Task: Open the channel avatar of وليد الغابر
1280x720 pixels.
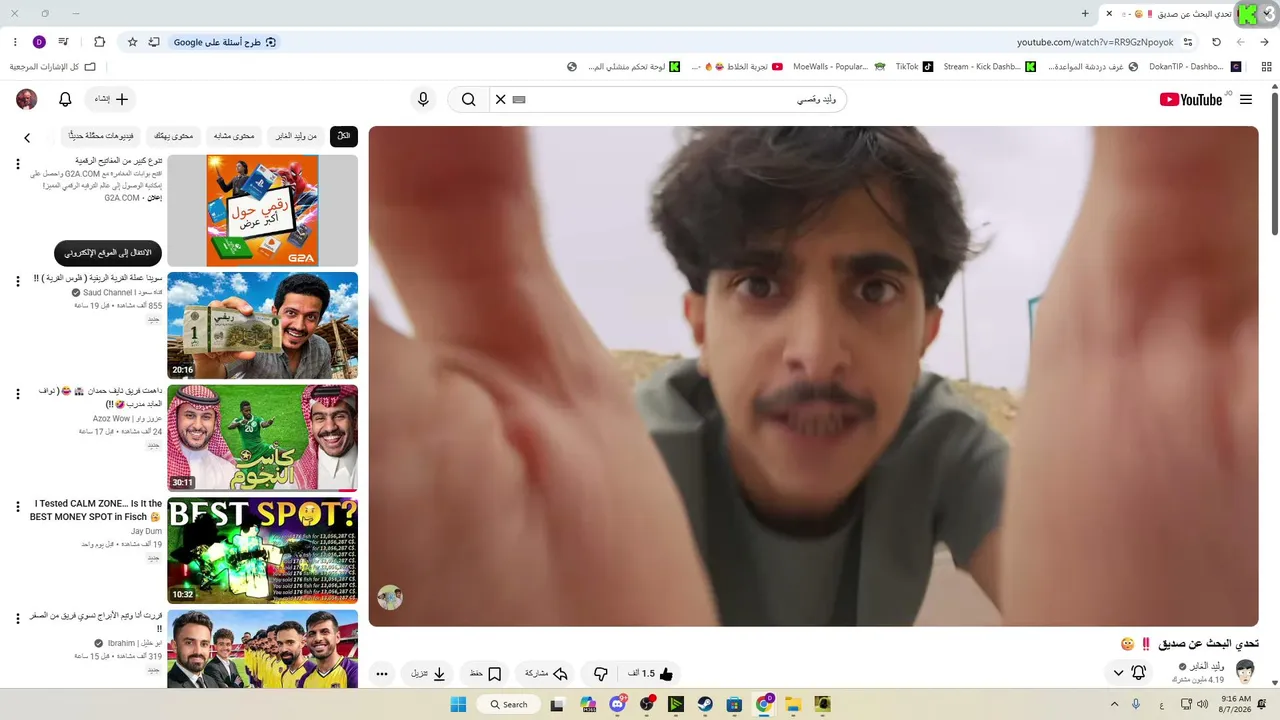Action: click(1245, 671)
